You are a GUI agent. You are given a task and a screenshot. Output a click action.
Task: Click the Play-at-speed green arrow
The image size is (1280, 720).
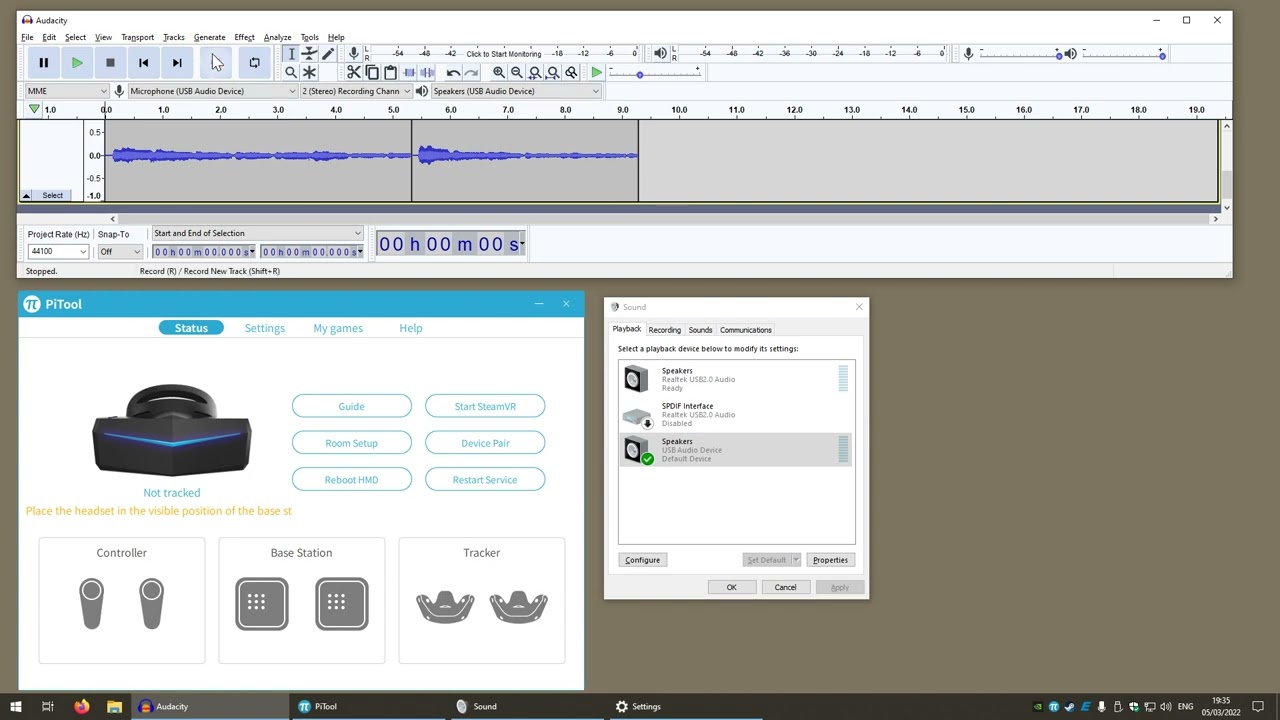click(x=596, y=72)
